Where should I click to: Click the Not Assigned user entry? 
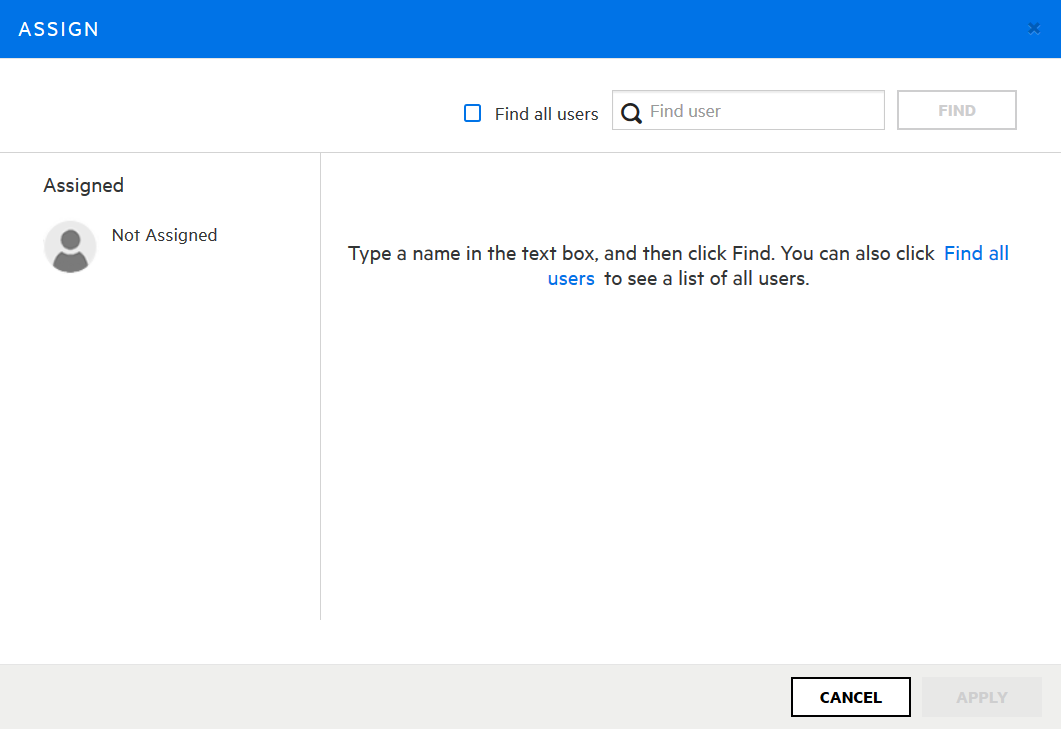tap(164, 236)
